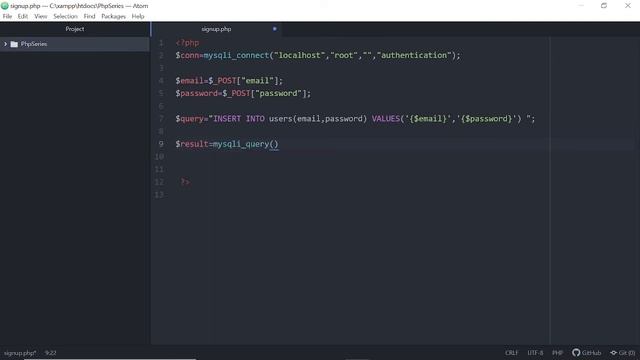Click the closing ?> tag
The image size is (640, 360).
pos(185,182)
